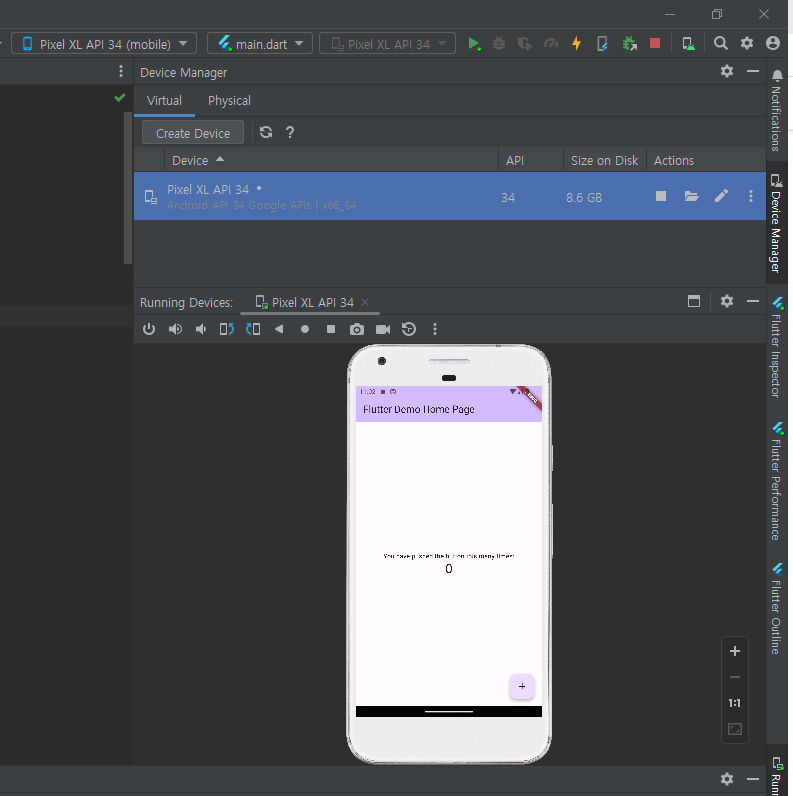Viewport: 793px width, 796px height.
Task: Open bottom panel settings gear
Action: [x=727, y=779]
